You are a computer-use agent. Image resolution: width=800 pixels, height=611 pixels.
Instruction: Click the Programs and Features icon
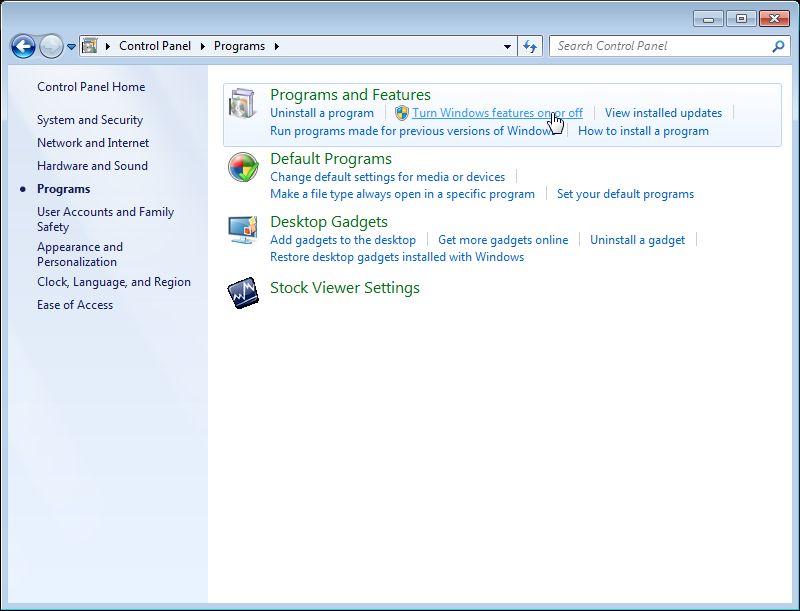click(243, 105)
